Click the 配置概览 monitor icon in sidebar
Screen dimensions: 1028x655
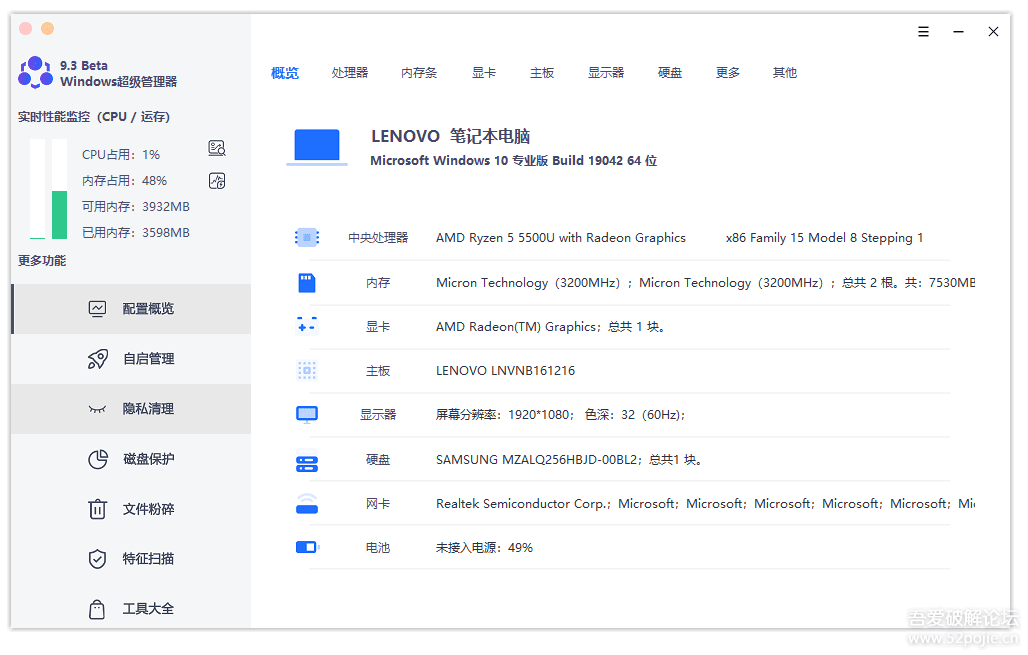97,309
